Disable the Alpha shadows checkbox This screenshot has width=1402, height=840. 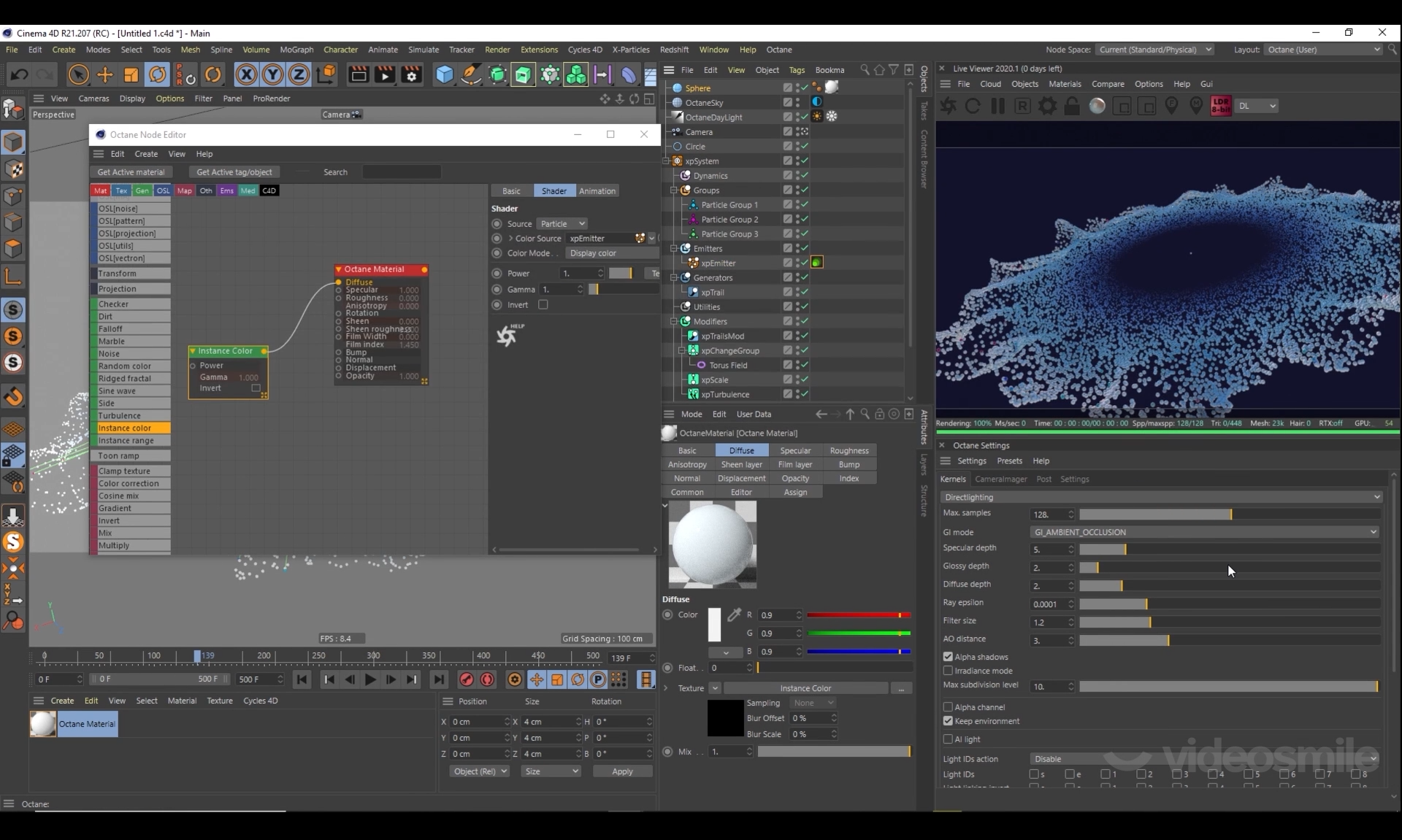(948, 657)
